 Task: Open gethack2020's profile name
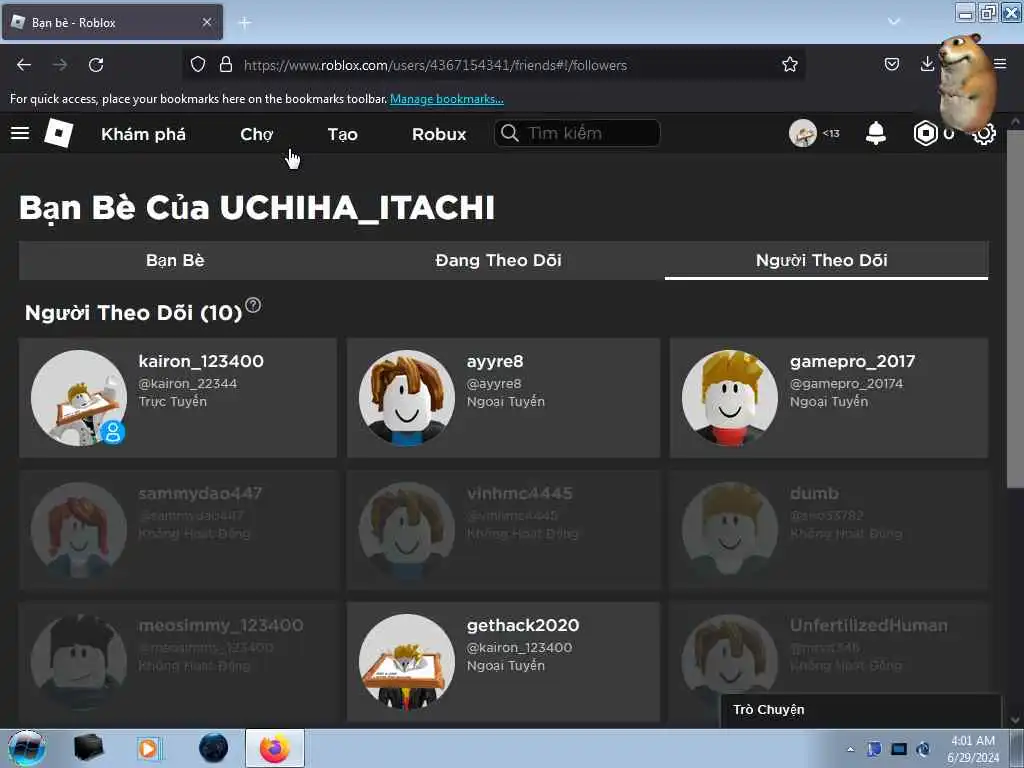point(522,625)
